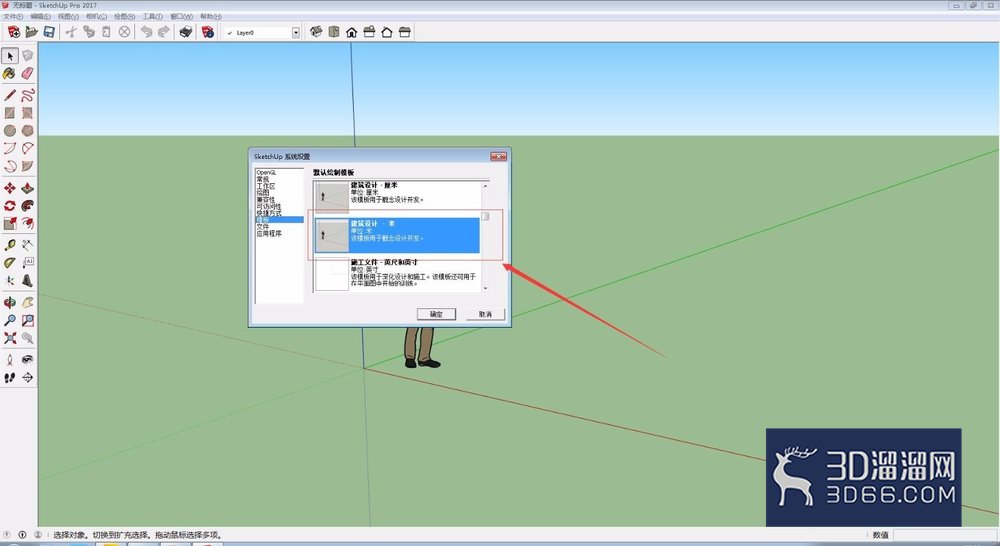
Task: Choose the Make Component tool
Action: click(x=27, y=56)
